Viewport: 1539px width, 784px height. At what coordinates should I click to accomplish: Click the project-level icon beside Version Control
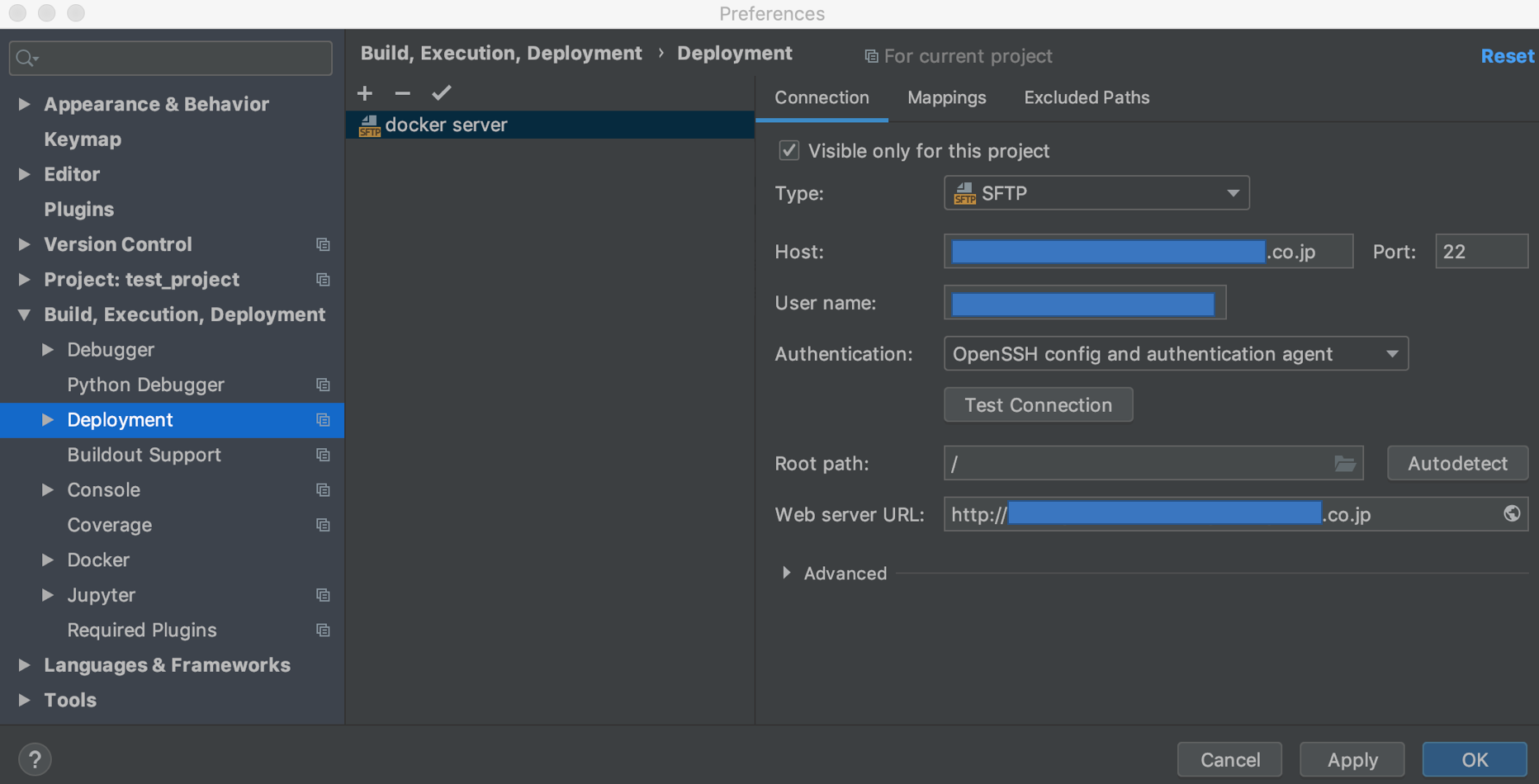point(323,245)
